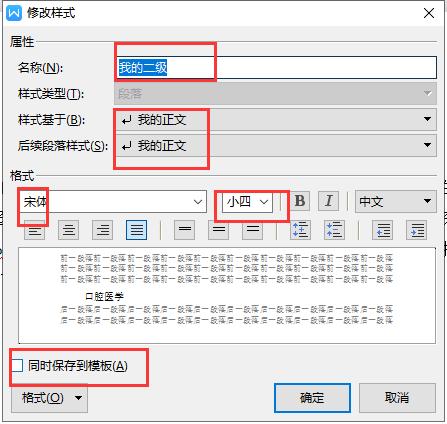This screenshot has height=424, width=447.
Task: Click the WPS Writer logo icon
Action: point(14,13)
